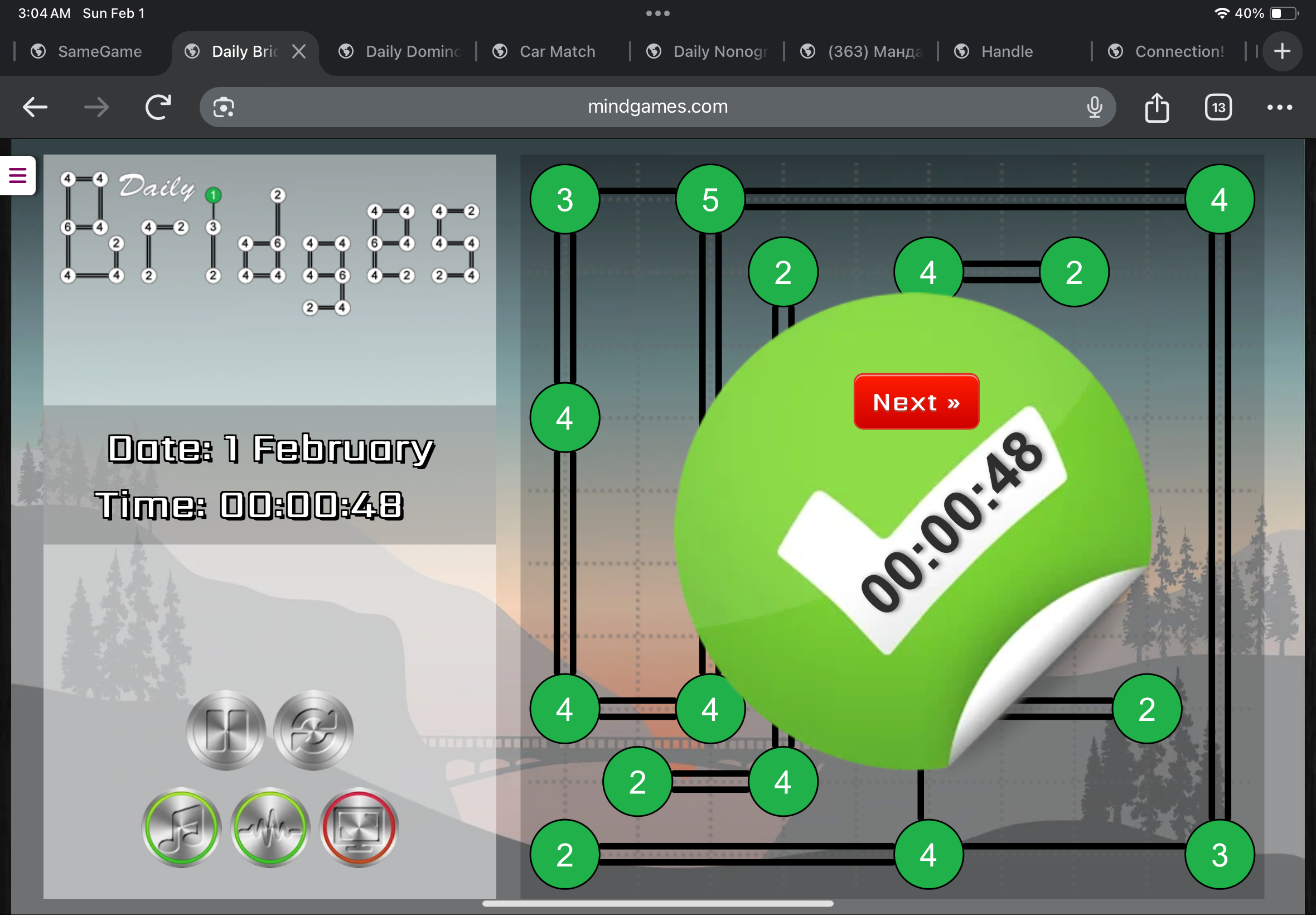Open the browser more options menu
This screenshot has height=915, width=1316.
point(1279,107)
